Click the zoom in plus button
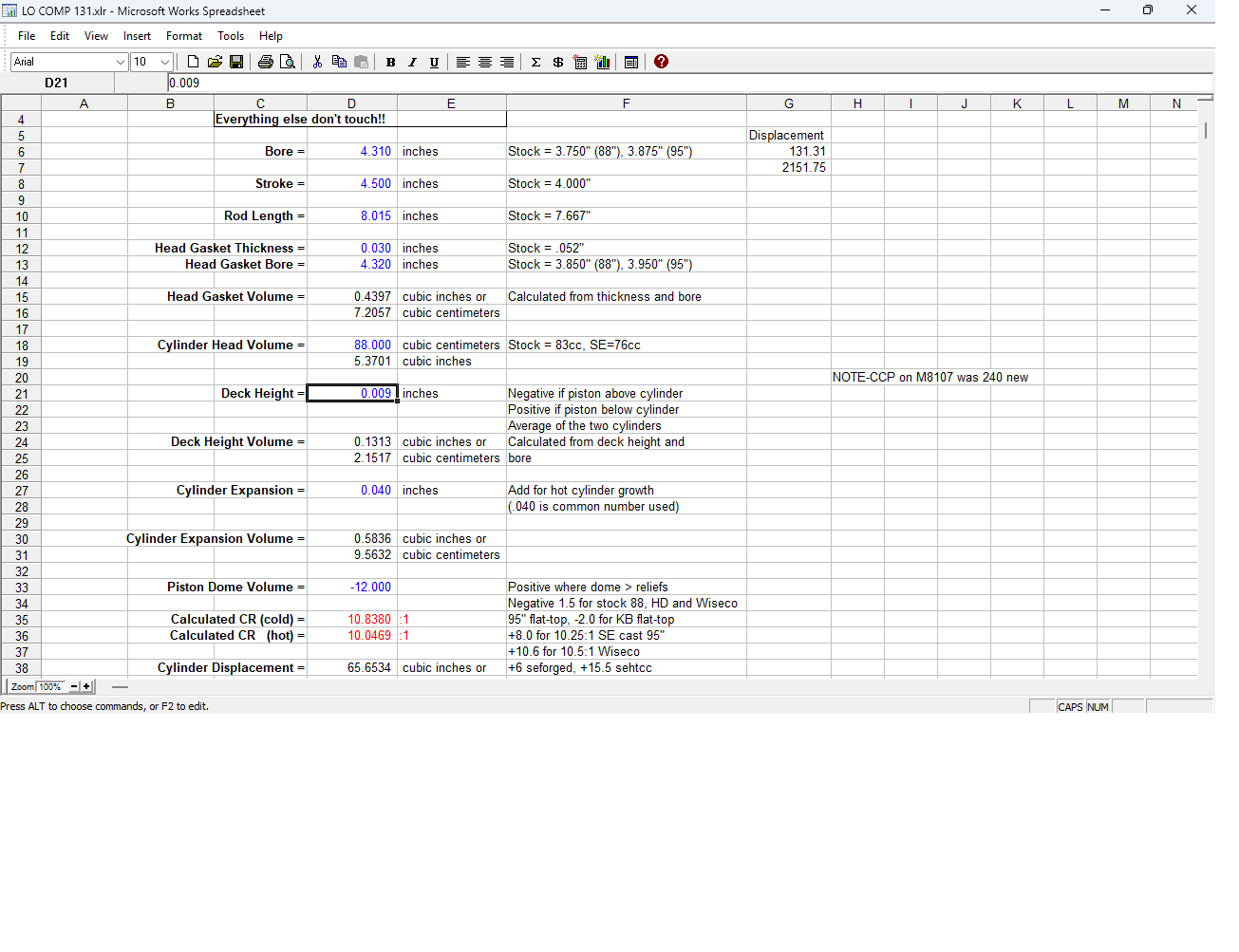 pyautogui.click(x=86, y=686)
